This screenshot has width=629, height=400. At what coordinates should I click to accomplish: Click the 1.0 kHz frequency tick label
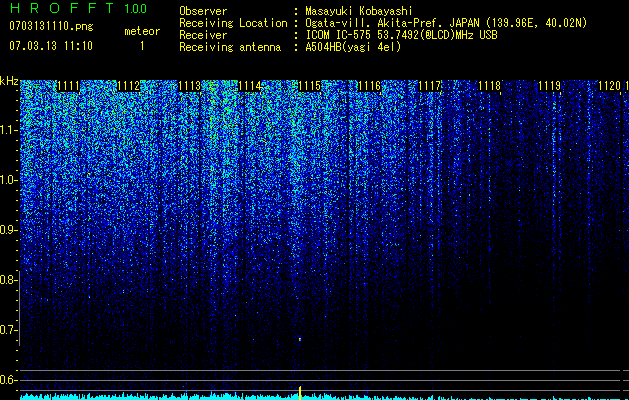(8, 180)
